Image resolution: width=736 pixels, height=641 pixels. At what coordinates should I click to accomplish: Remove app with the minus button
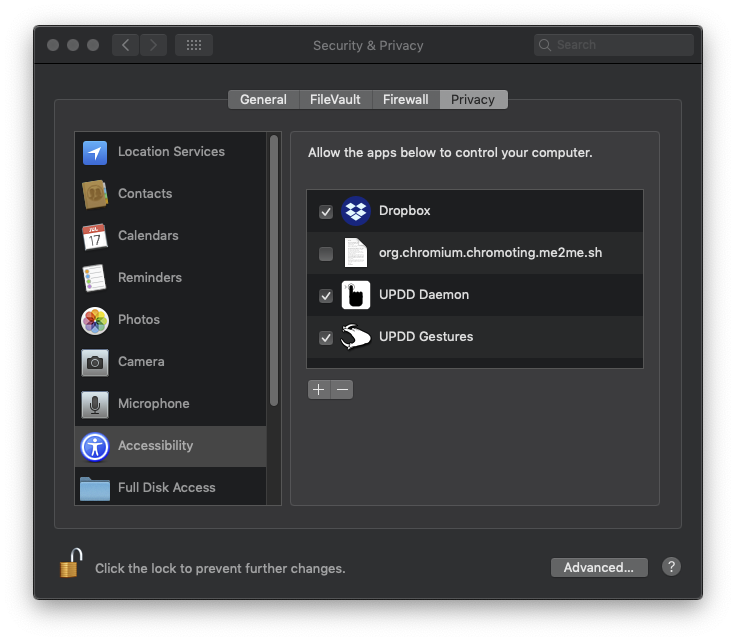[x=342, y=389]
